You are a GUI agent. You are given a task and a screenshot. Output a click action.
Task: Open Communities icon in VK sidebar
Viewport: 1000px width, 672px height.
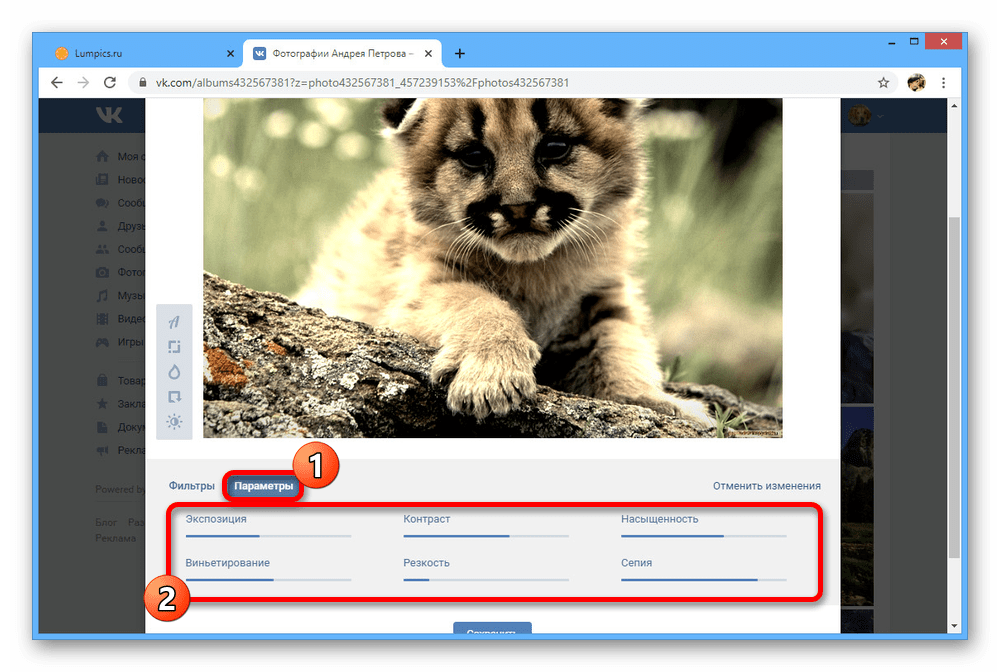[x=102, y=249]
